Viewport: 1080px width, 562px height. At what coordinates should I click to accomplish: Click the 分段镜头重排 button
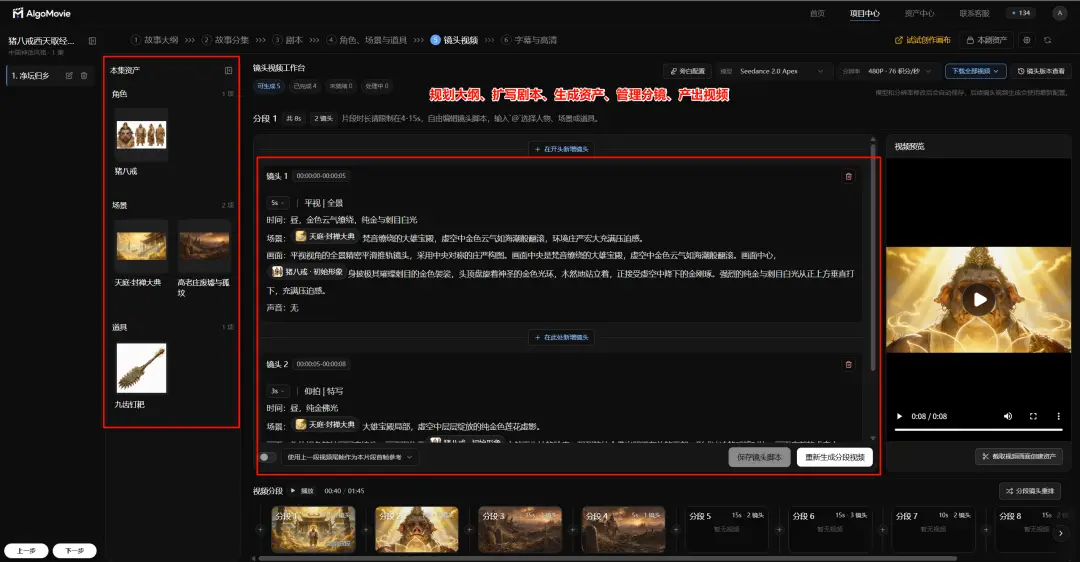coord(1030,491)
